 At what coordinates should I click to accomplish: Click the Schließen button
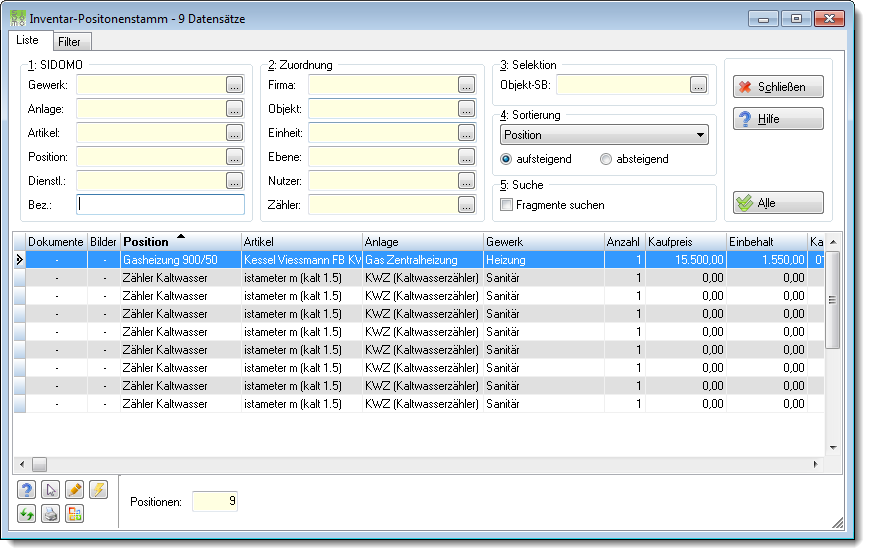[x=778, y=87]
